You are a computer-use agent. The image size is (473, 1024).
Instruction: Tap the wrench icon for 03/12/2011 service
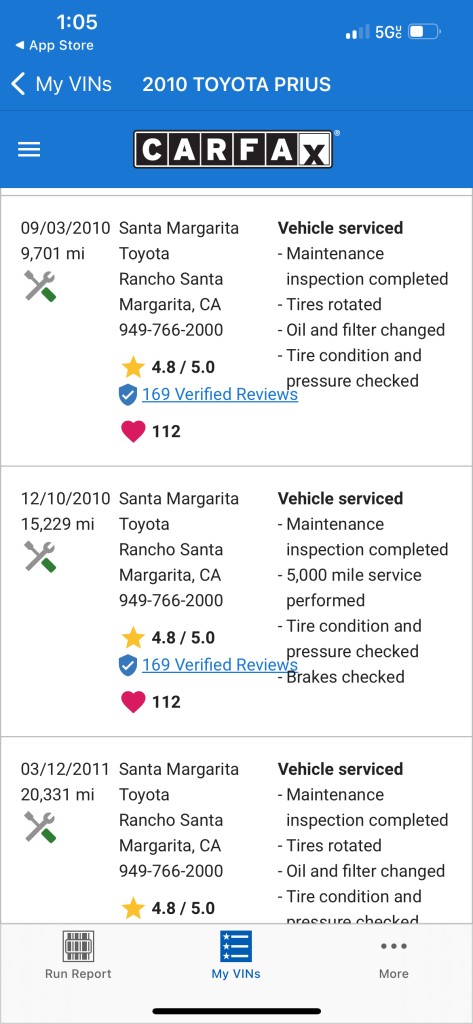pos(41,827)
